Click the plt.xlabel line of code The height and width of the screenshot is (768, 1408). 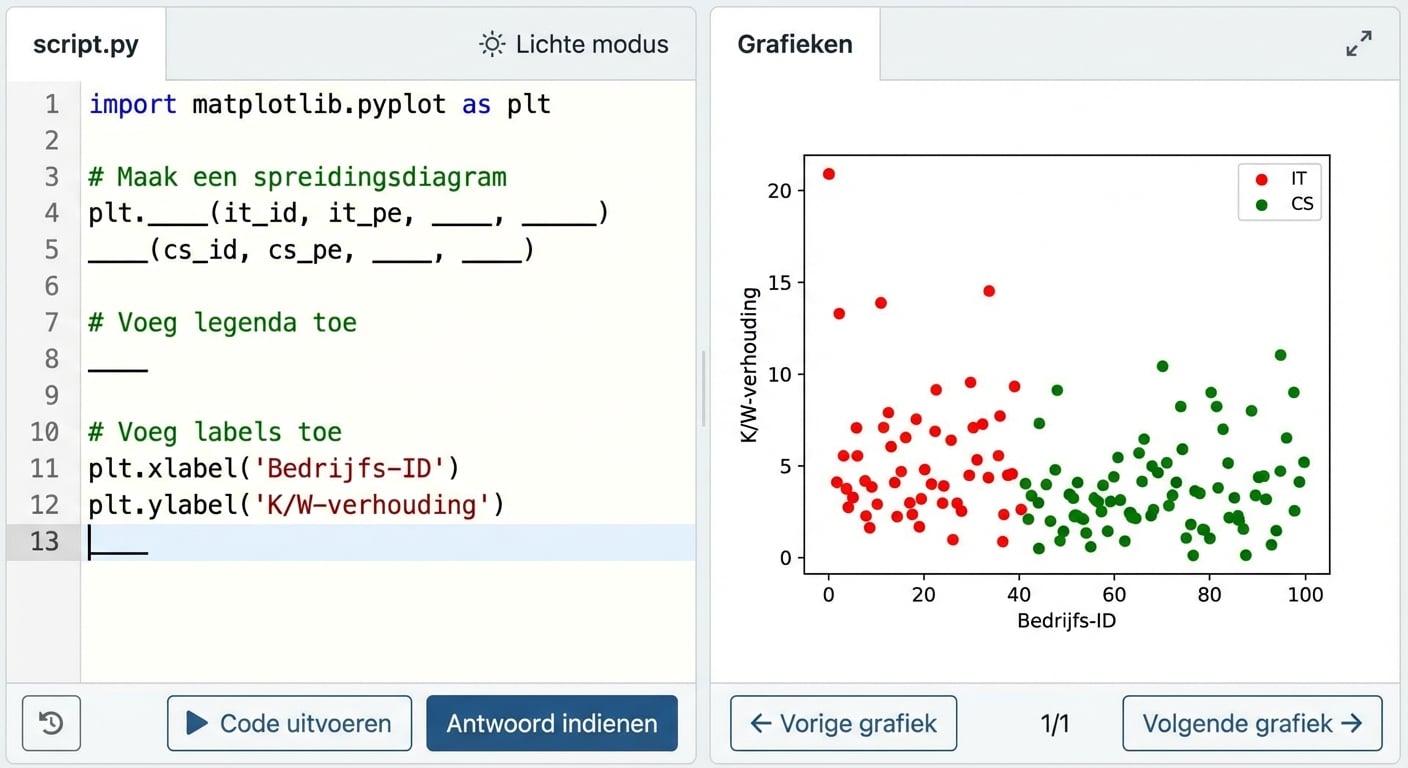click(x=273, y=468)
